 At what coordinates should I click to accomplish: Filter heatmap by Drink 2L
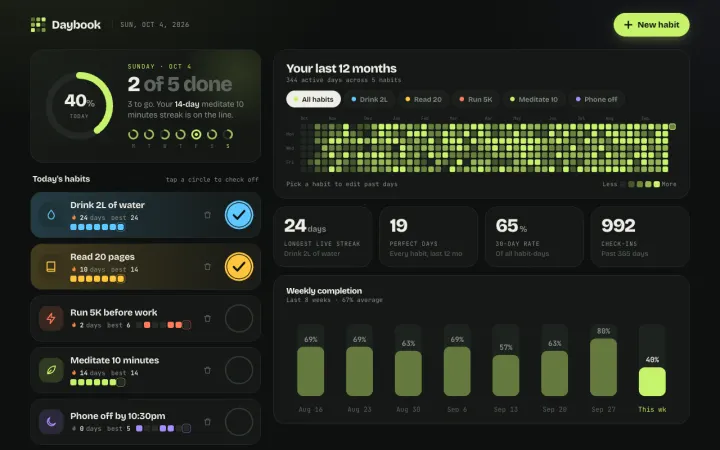(x=369, y=99)
